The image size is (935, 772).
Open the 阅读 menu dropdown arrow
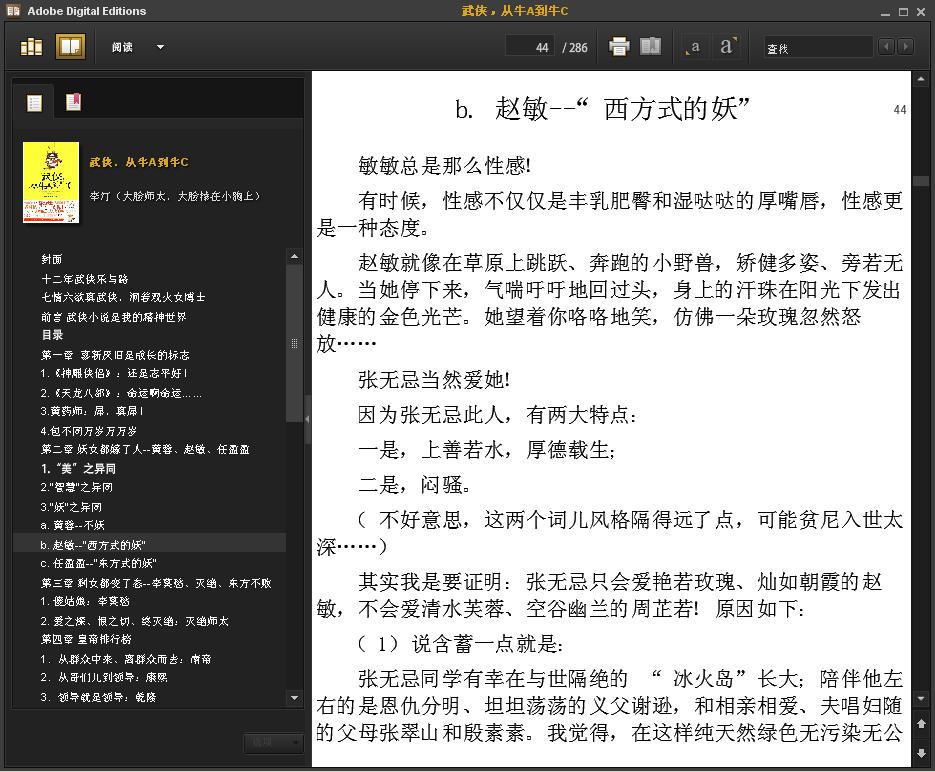[160, 47]
